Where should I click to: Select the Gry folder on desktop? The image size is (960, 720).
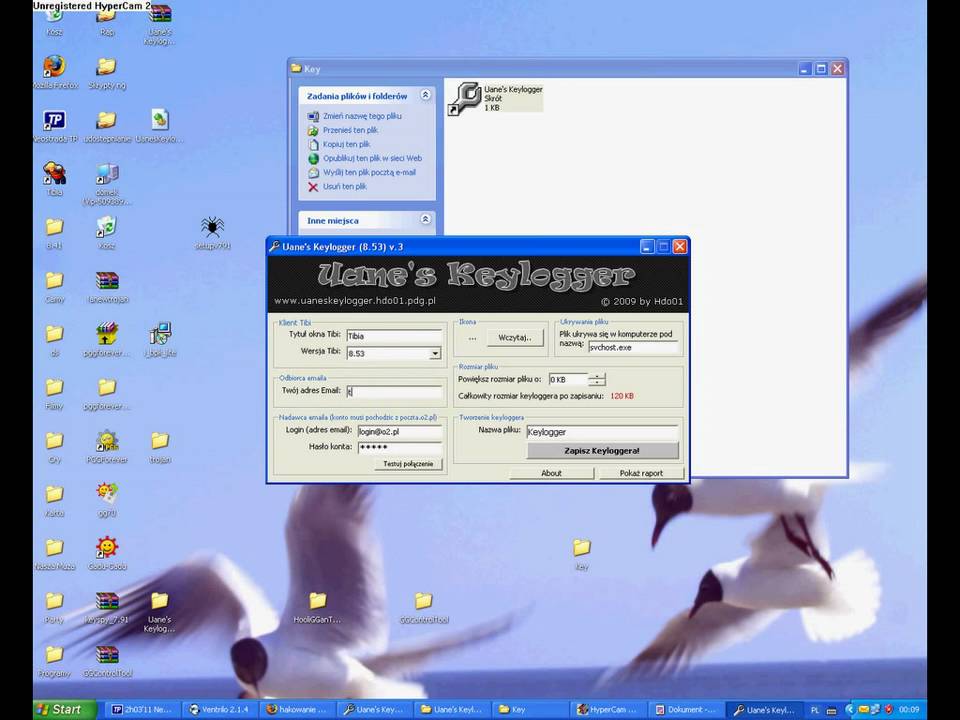54,440
